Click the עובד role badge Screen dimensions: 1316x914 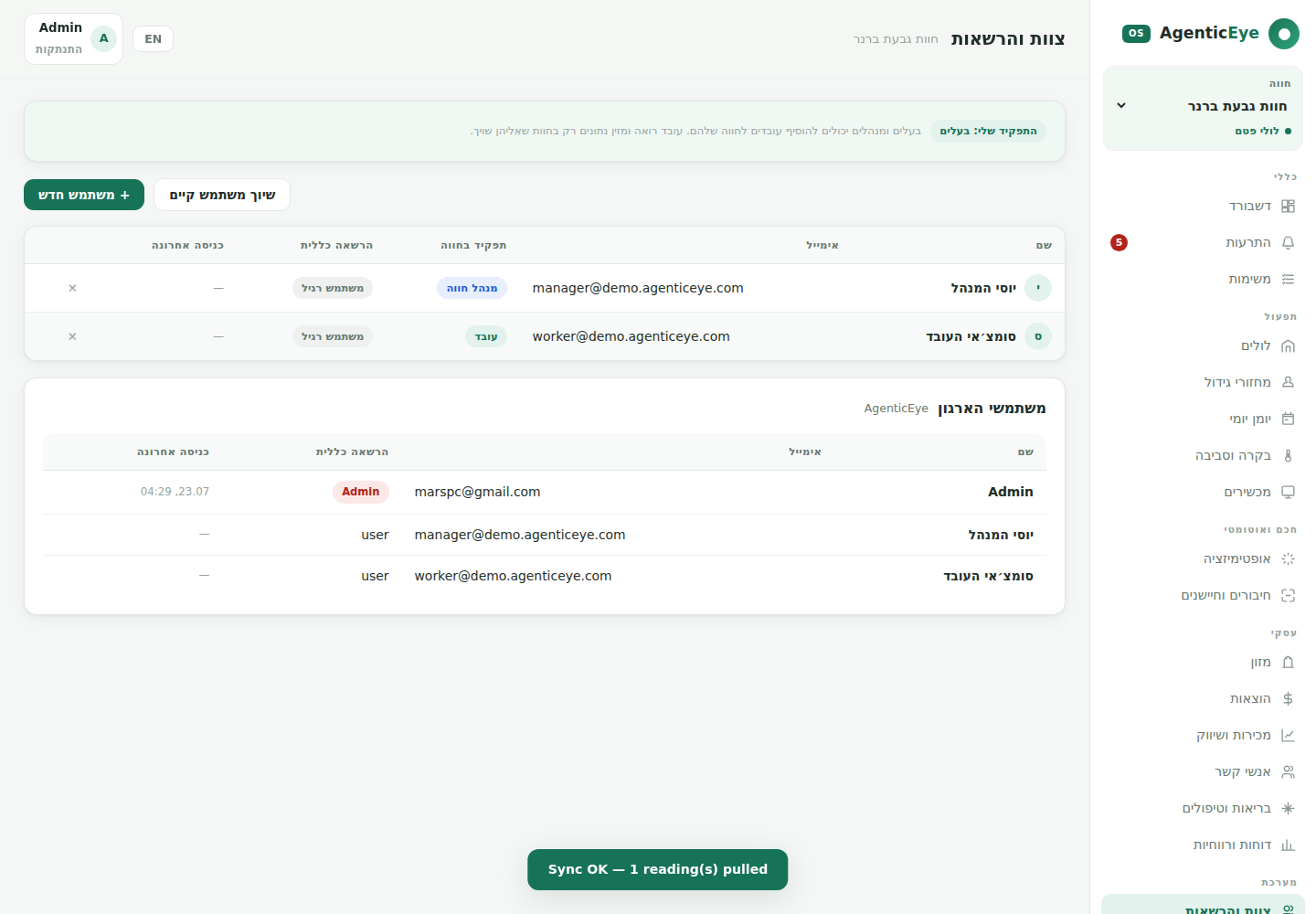coord(486,336)
